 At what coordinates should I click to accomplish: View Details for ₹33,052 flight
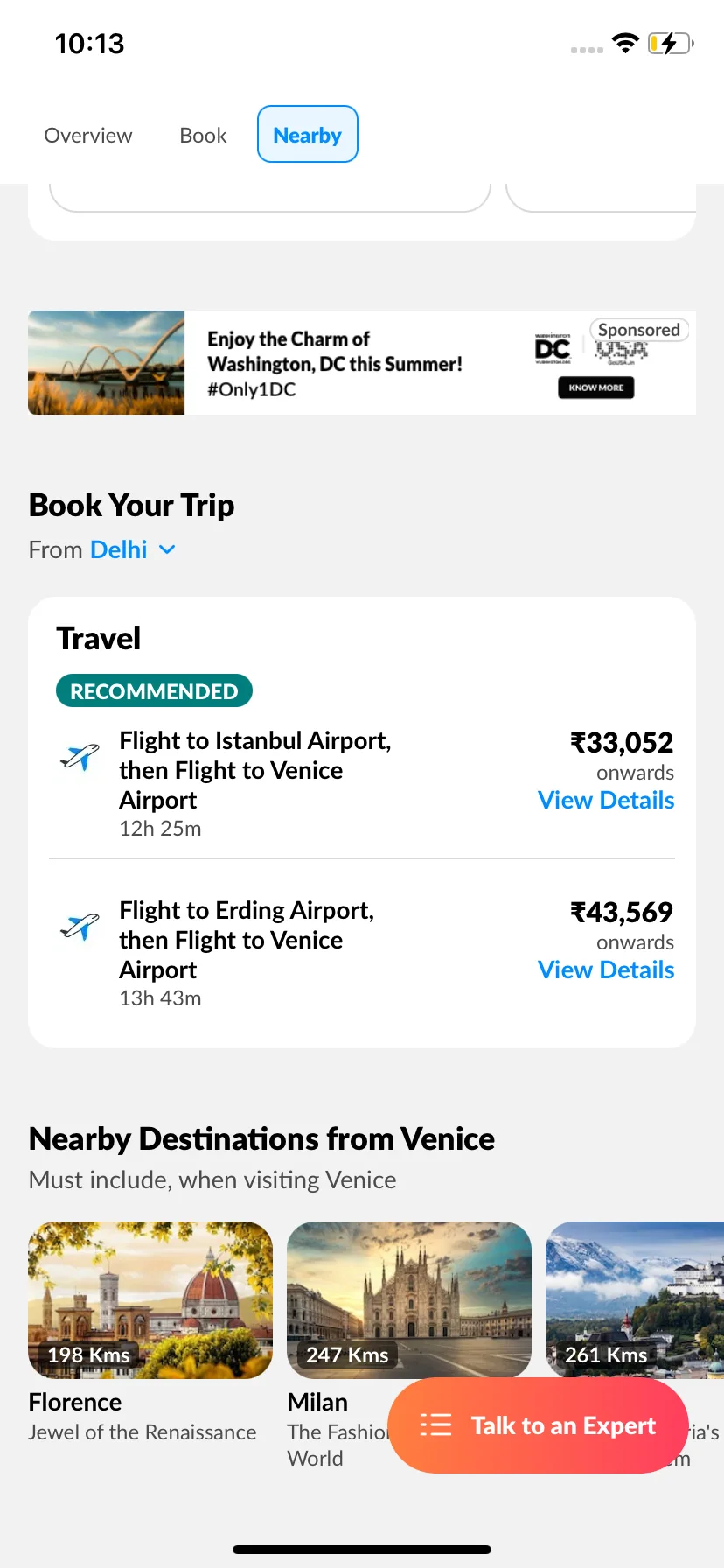pos(606,800)
